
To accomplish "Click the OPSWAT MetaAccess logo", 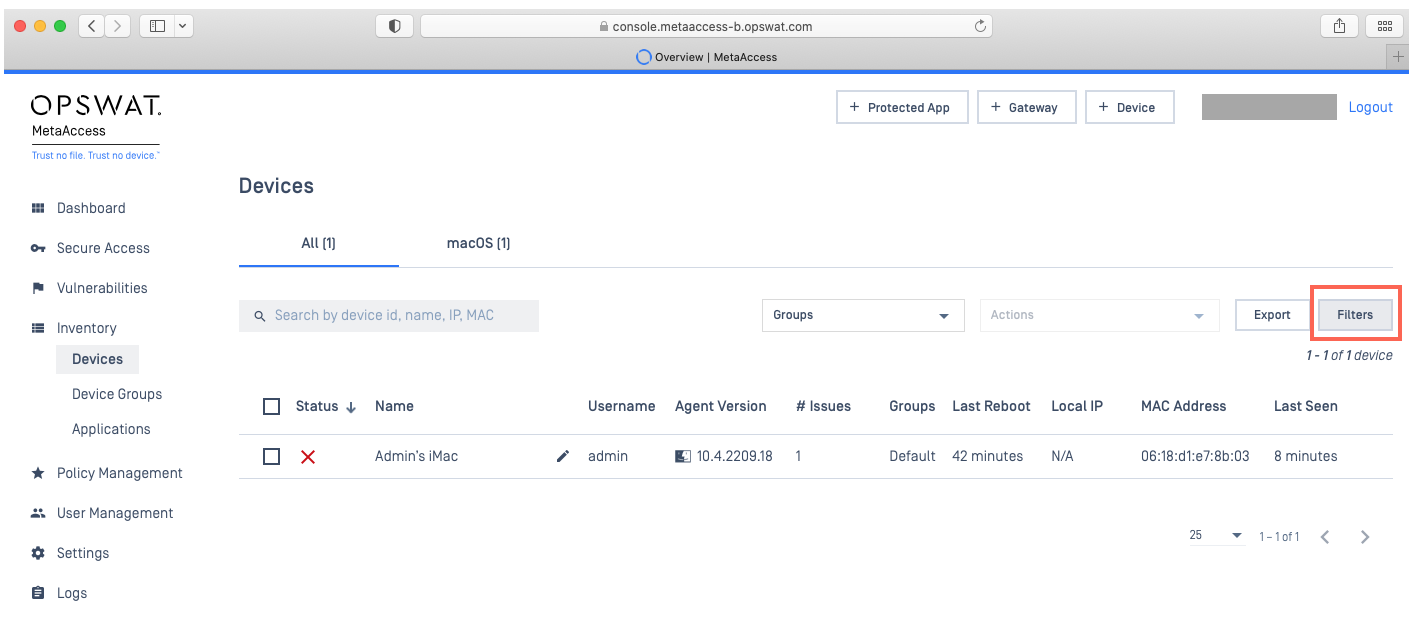I will pos(96,127).
